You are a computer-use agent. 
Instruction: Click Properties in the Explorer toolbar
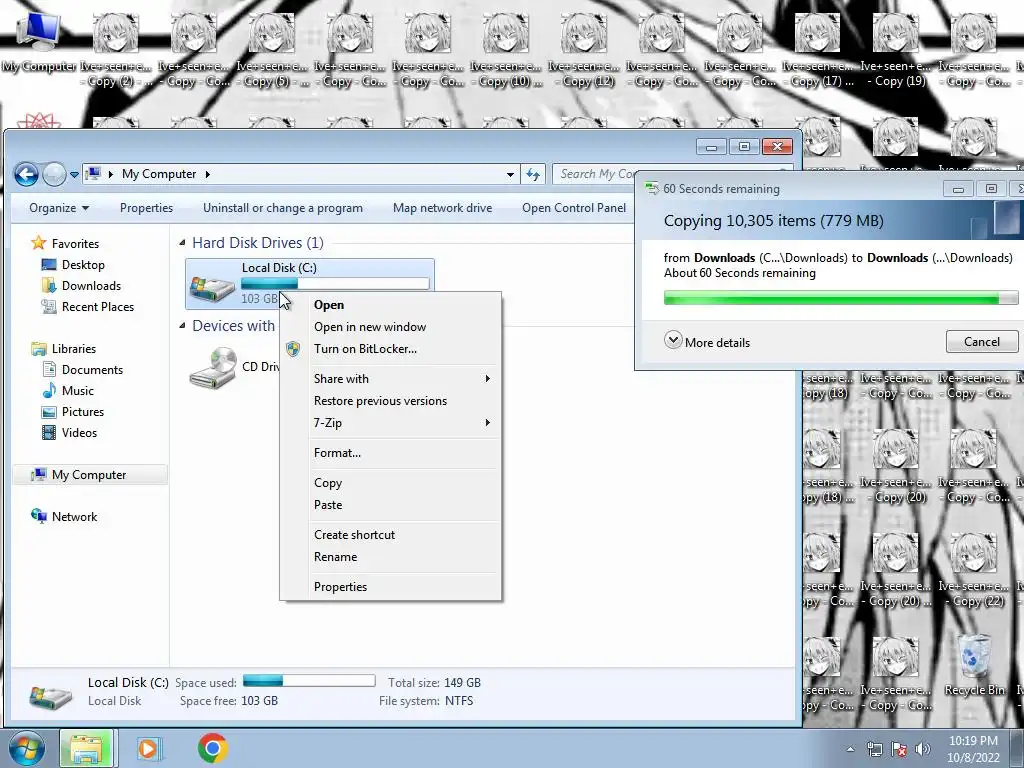[146, 208]
